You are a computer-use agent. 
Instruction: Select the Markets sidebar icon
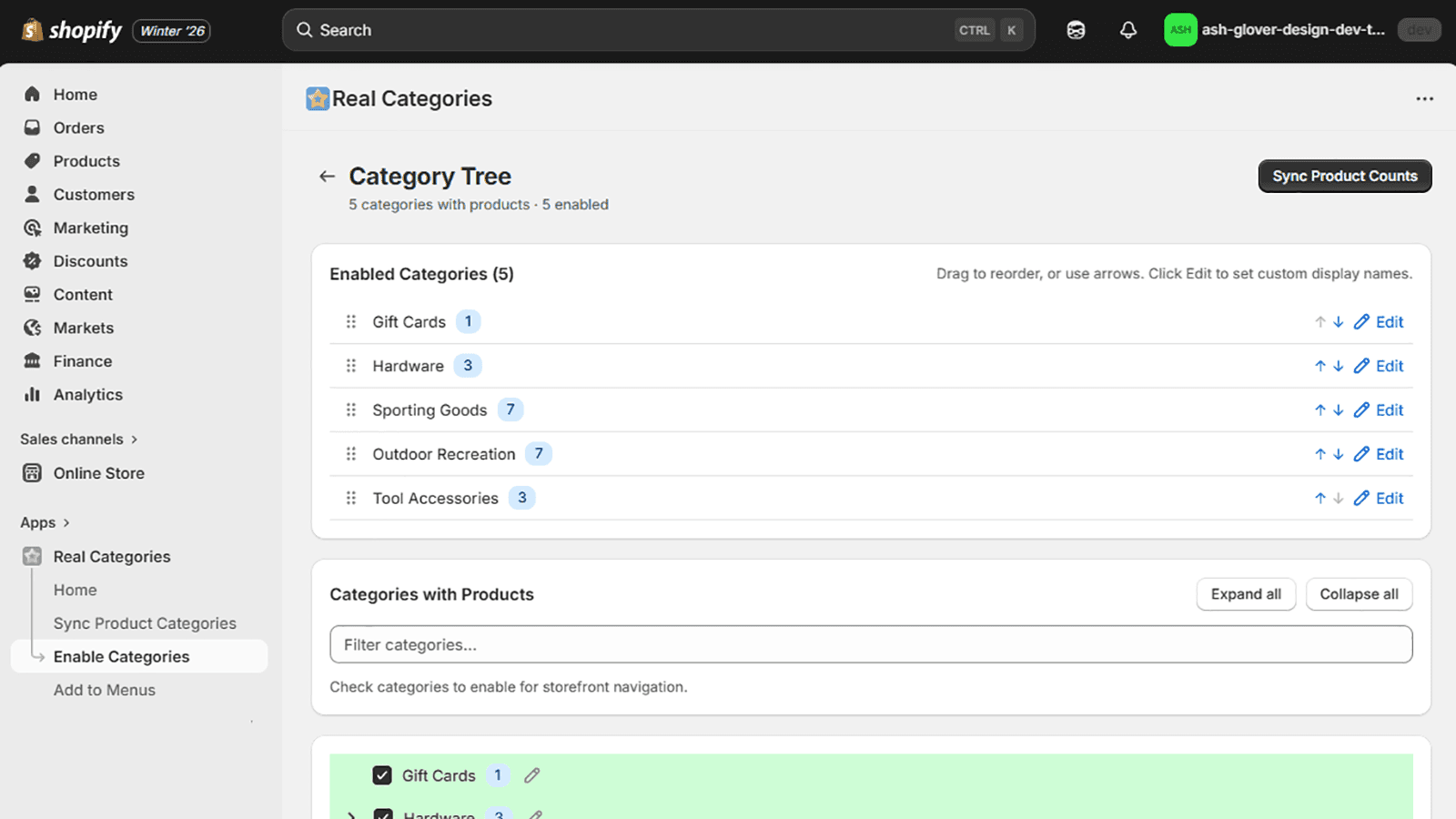(31, 328)
